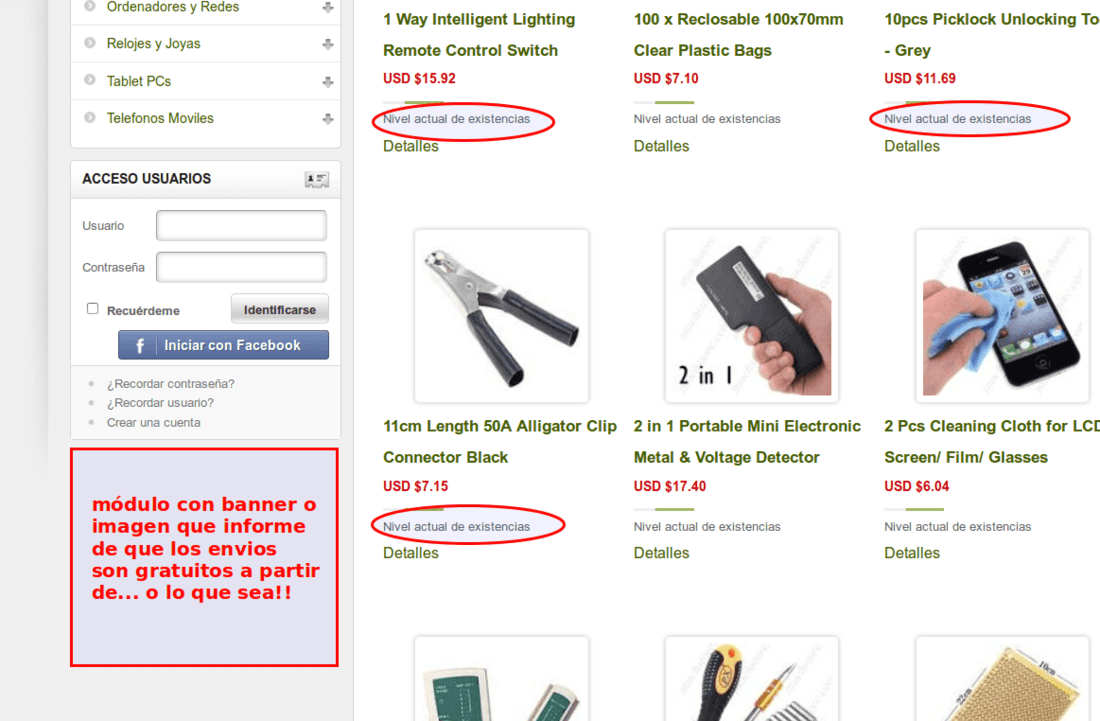This screenshot has width=1100, height=721.
Task: Focus the Usuario input field
Action: (241, 226)
